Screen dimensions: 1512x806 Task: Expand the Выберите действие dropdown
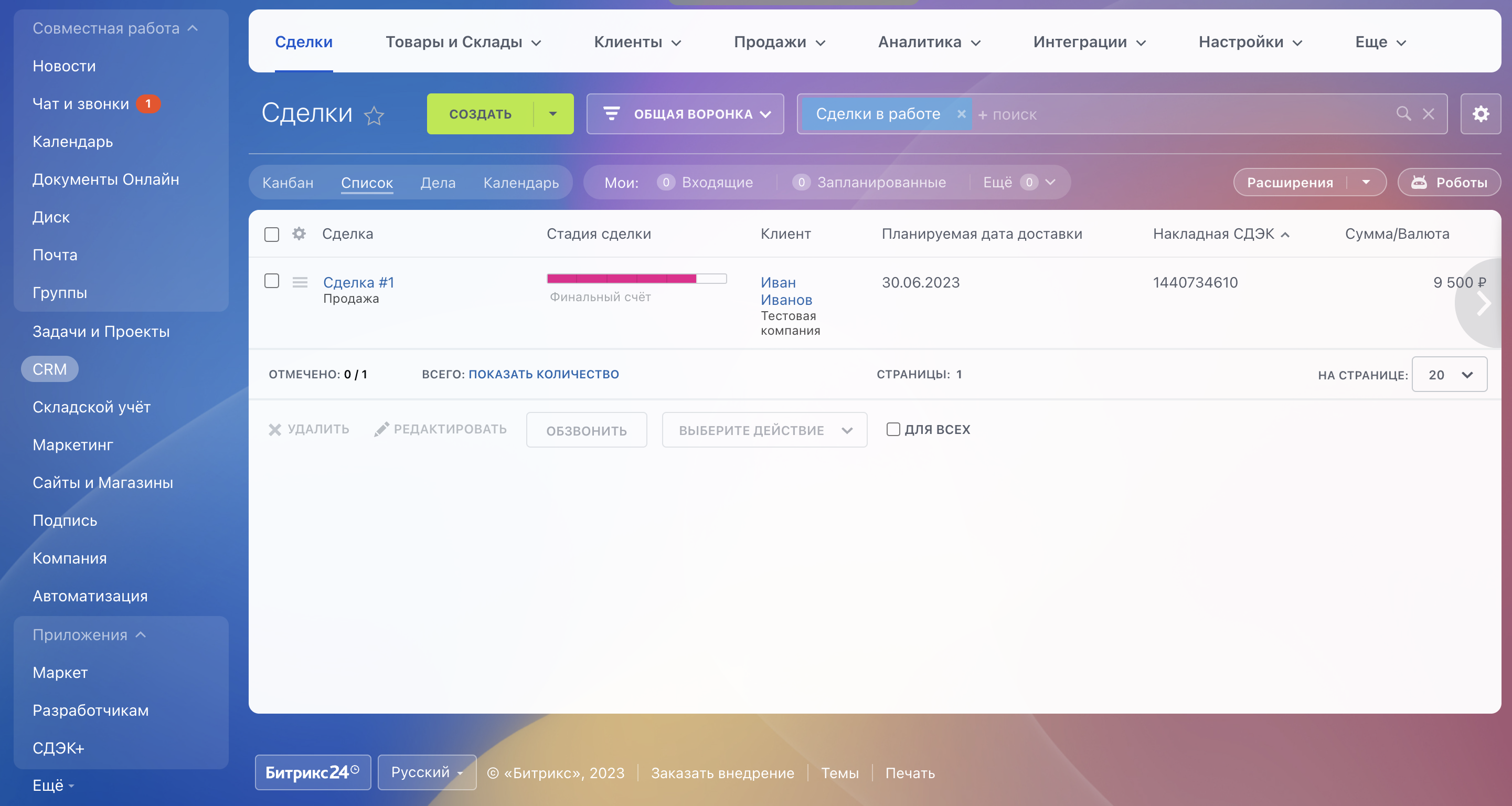pos(764,430)
